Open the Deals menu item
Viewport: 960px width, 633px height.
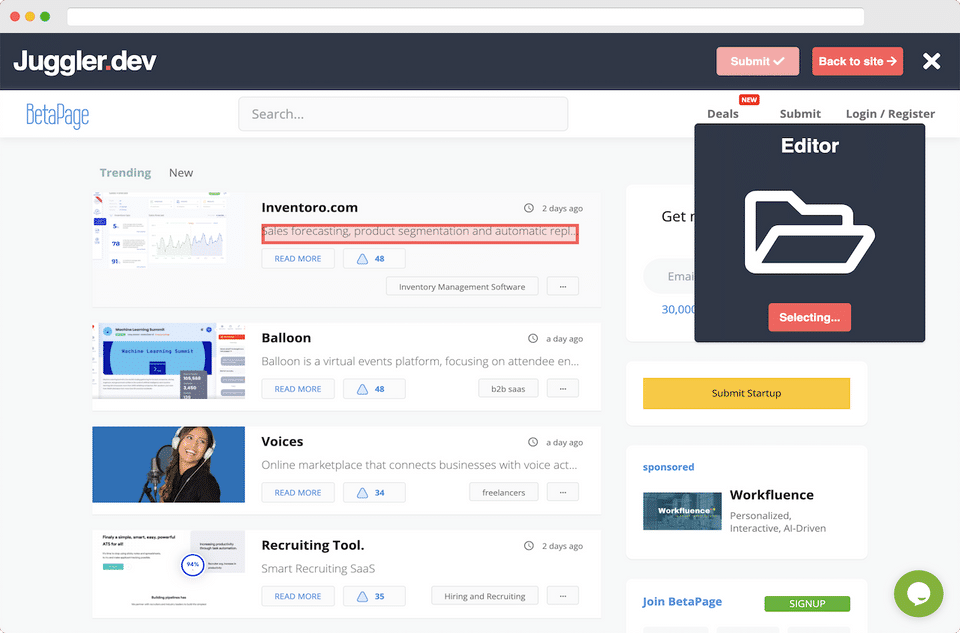click(722, 114)
